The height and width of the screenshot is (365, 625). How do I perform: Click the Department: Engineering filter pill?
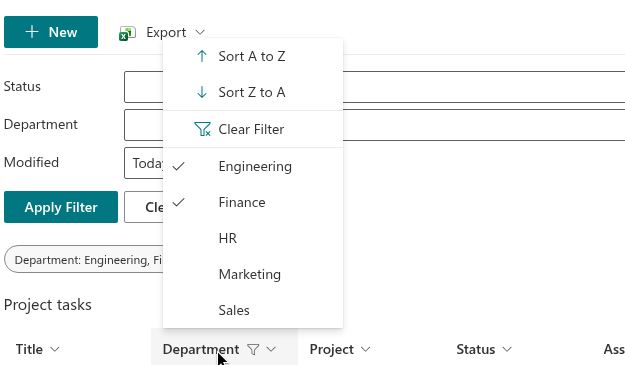[84, 259]
